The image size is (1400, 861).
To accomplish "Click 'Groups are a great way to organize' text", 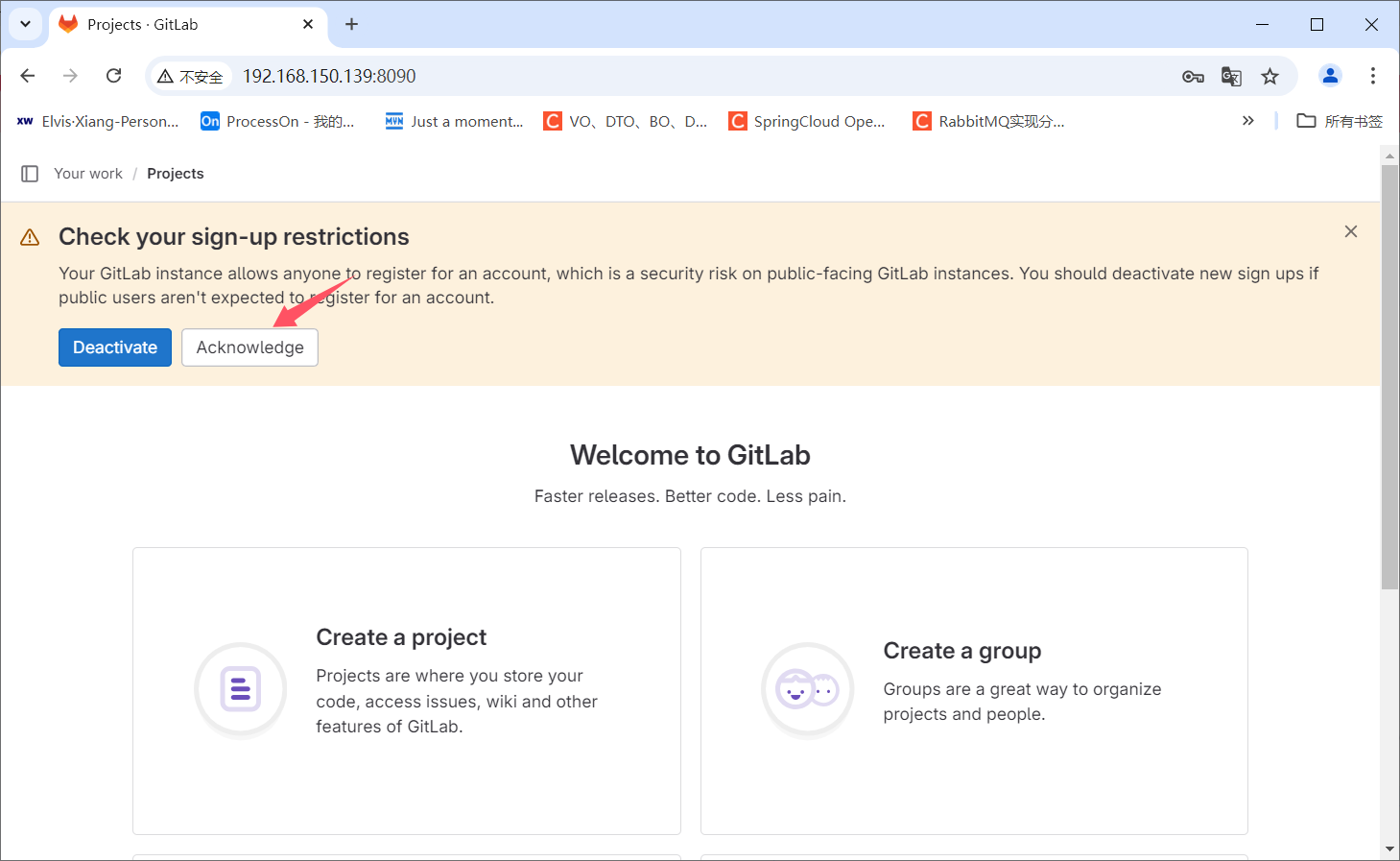I will tap(1022, 689).
